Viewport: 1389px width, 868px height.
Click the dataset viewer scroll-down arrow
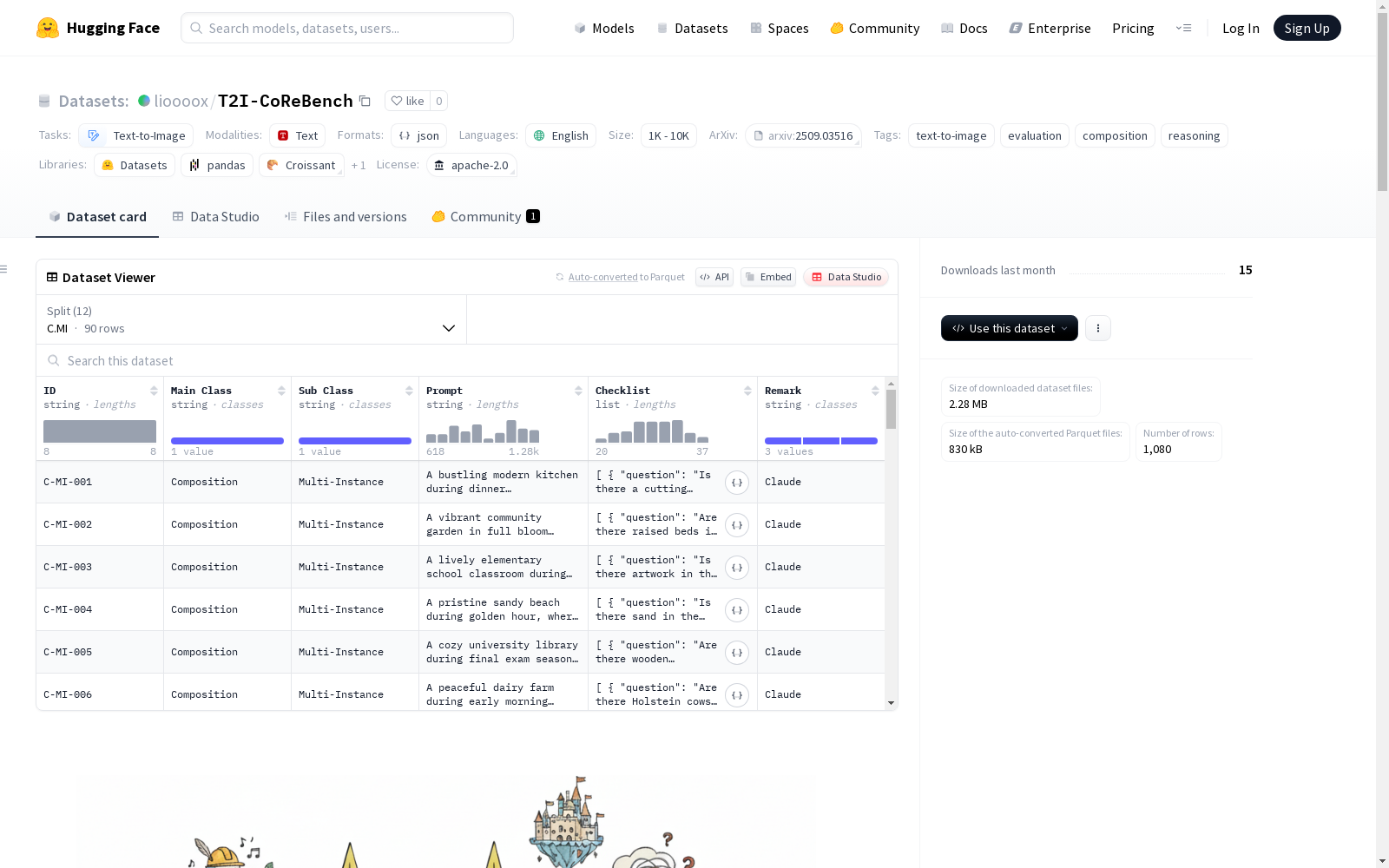pos(891,703)
